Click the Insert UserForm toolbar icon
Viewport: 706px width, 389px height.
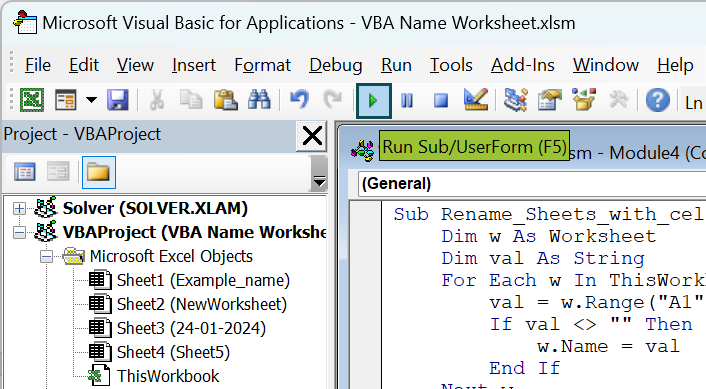tap(66, 100)
